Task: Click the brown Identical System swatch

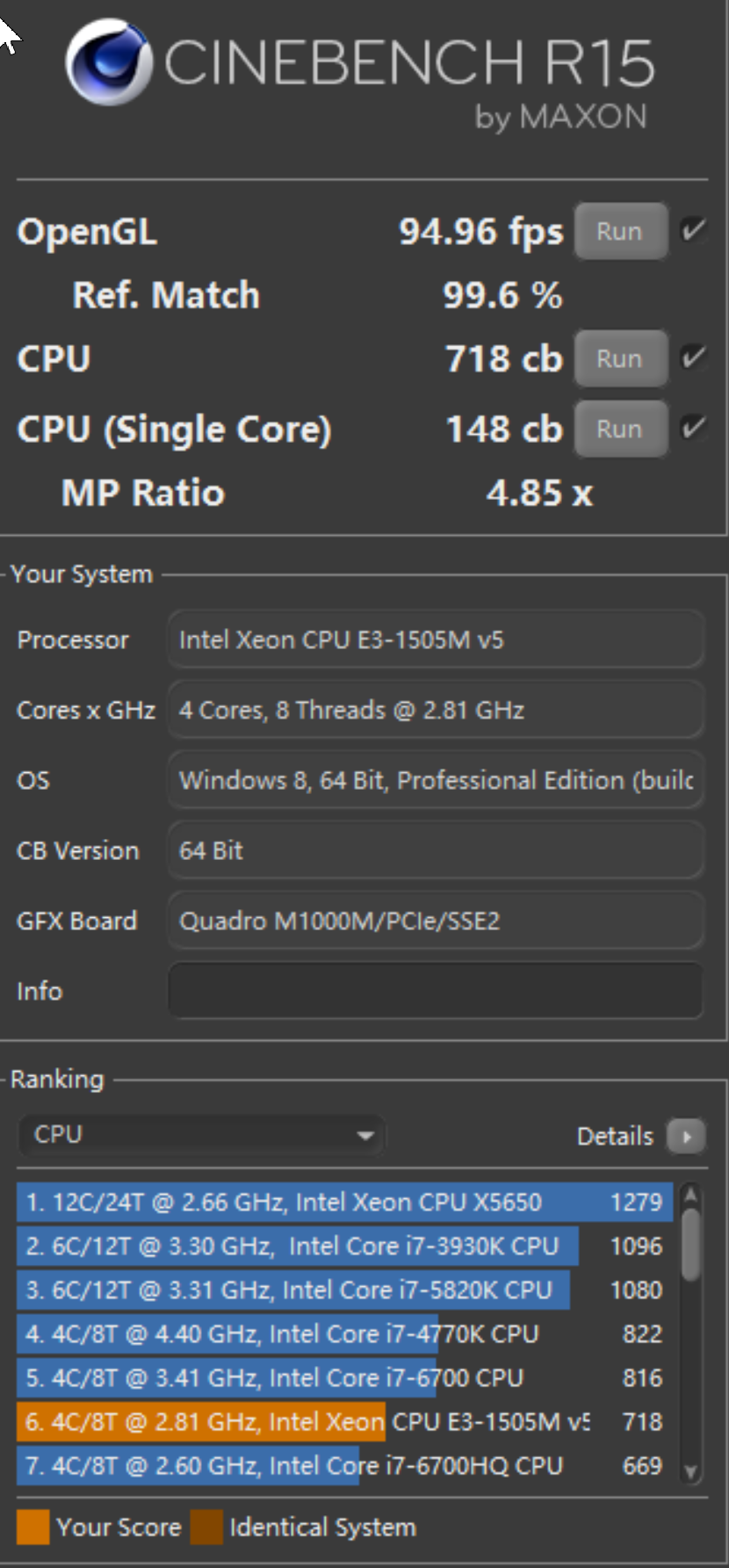Action: (206, 1527)
